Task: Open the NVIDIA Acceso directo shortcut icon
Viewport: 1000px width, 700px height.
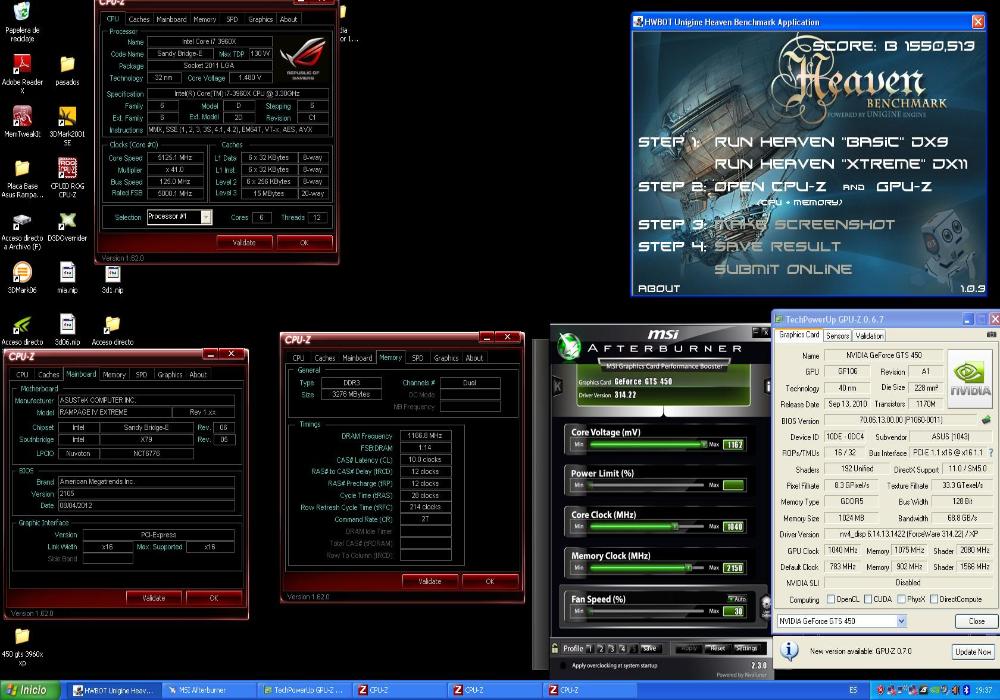Action: pyautogui.click(x=22, y=330)
